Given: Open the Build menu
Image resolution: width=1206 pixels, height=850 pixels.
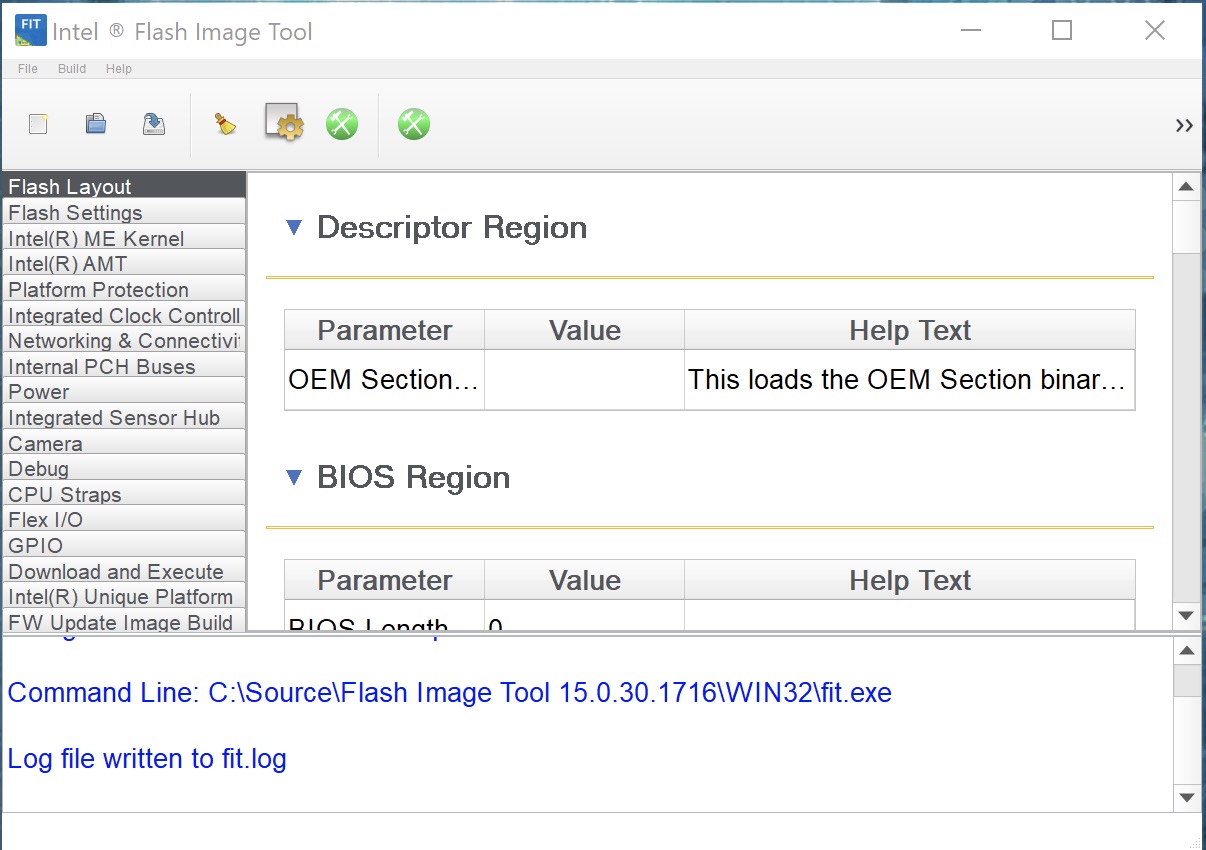Looking at the screenshot, I should point(72,69).
